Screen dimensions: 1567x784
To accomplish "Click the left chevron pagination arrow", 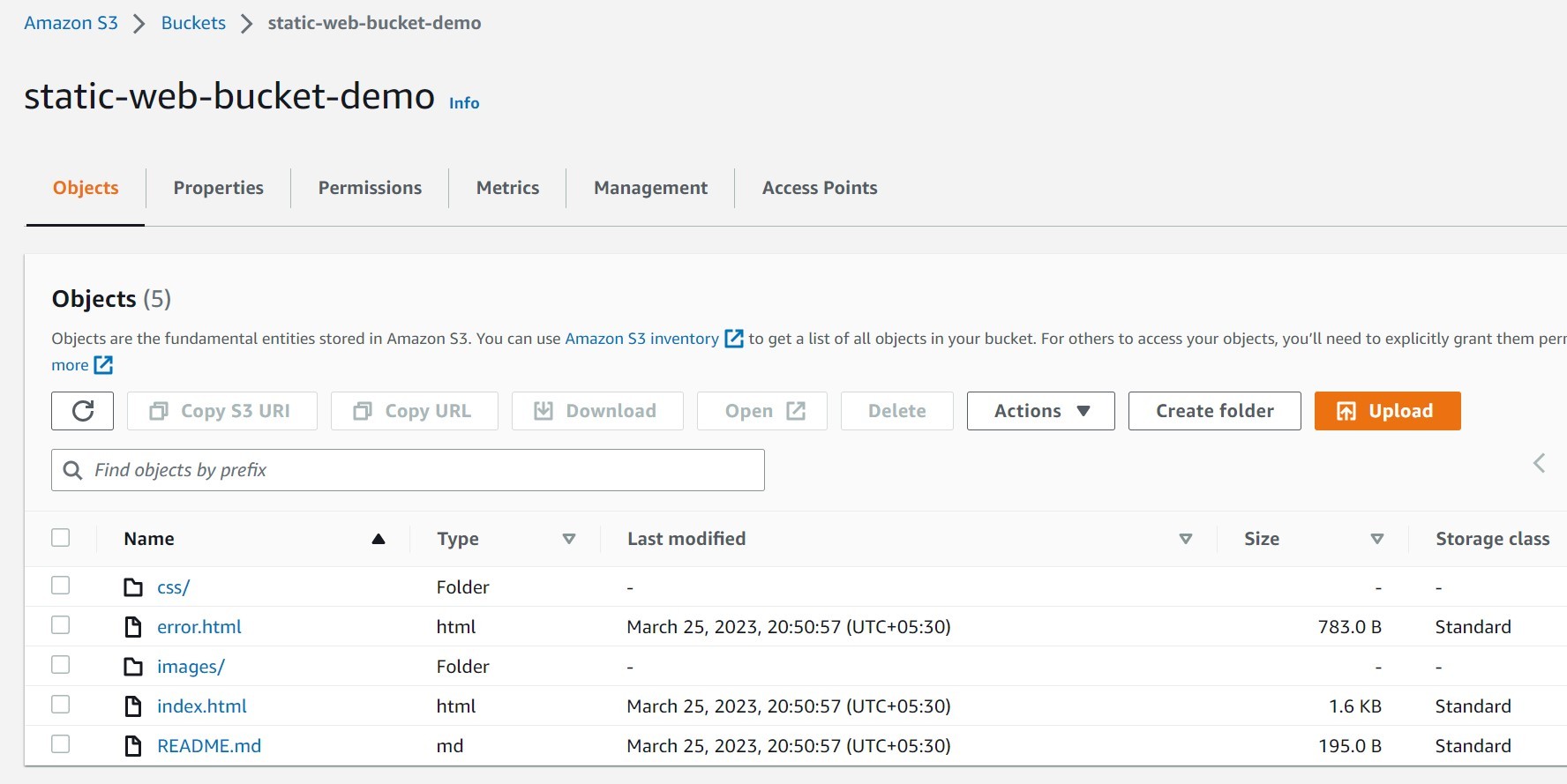I will (1539, 463).
